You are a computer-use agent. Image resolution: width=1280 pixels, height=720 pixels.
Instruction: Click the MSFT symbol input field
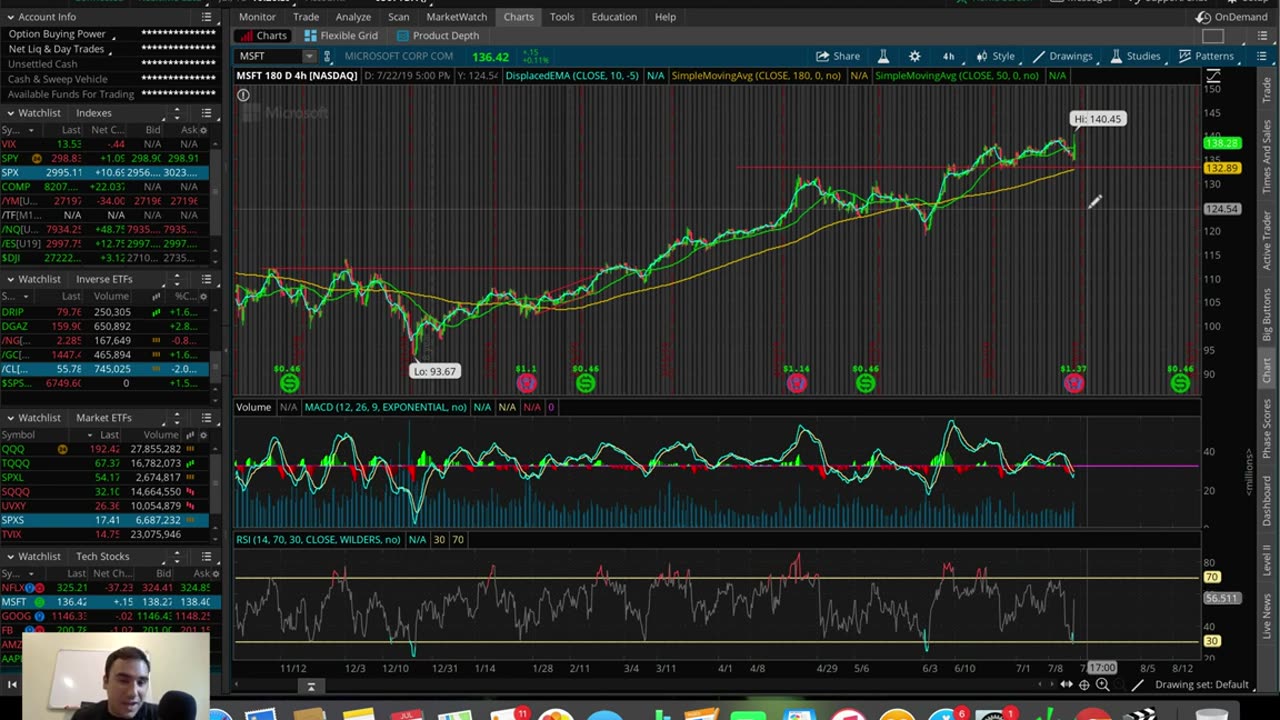pyautogui.click(x=268, y=56)
